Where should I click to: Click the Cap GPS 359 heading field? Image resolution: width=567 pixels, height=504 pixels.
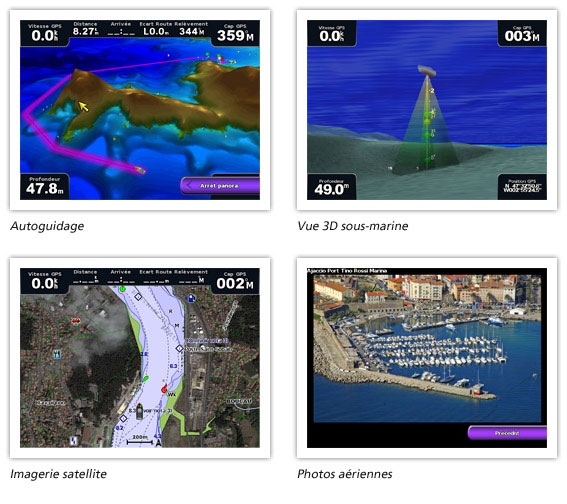pos(235,33)
